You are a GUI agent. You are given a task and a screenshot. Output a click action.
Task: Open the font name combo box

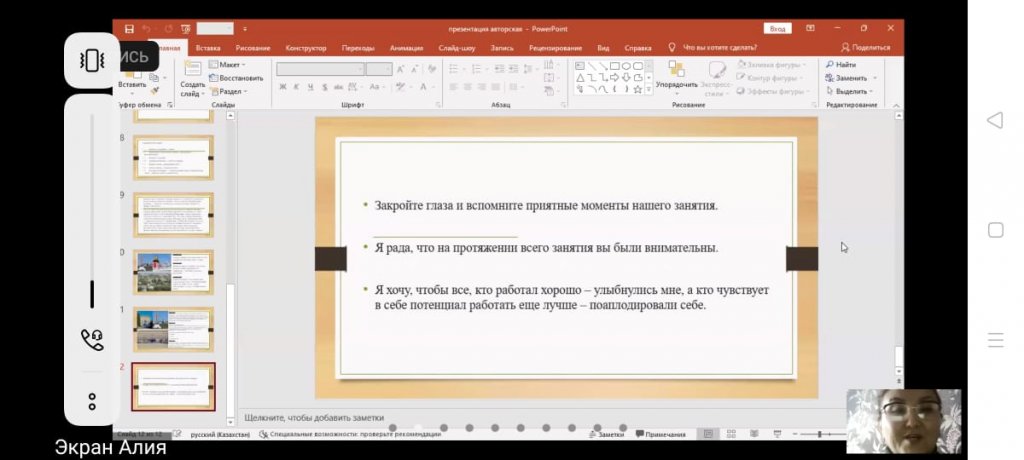320,69
